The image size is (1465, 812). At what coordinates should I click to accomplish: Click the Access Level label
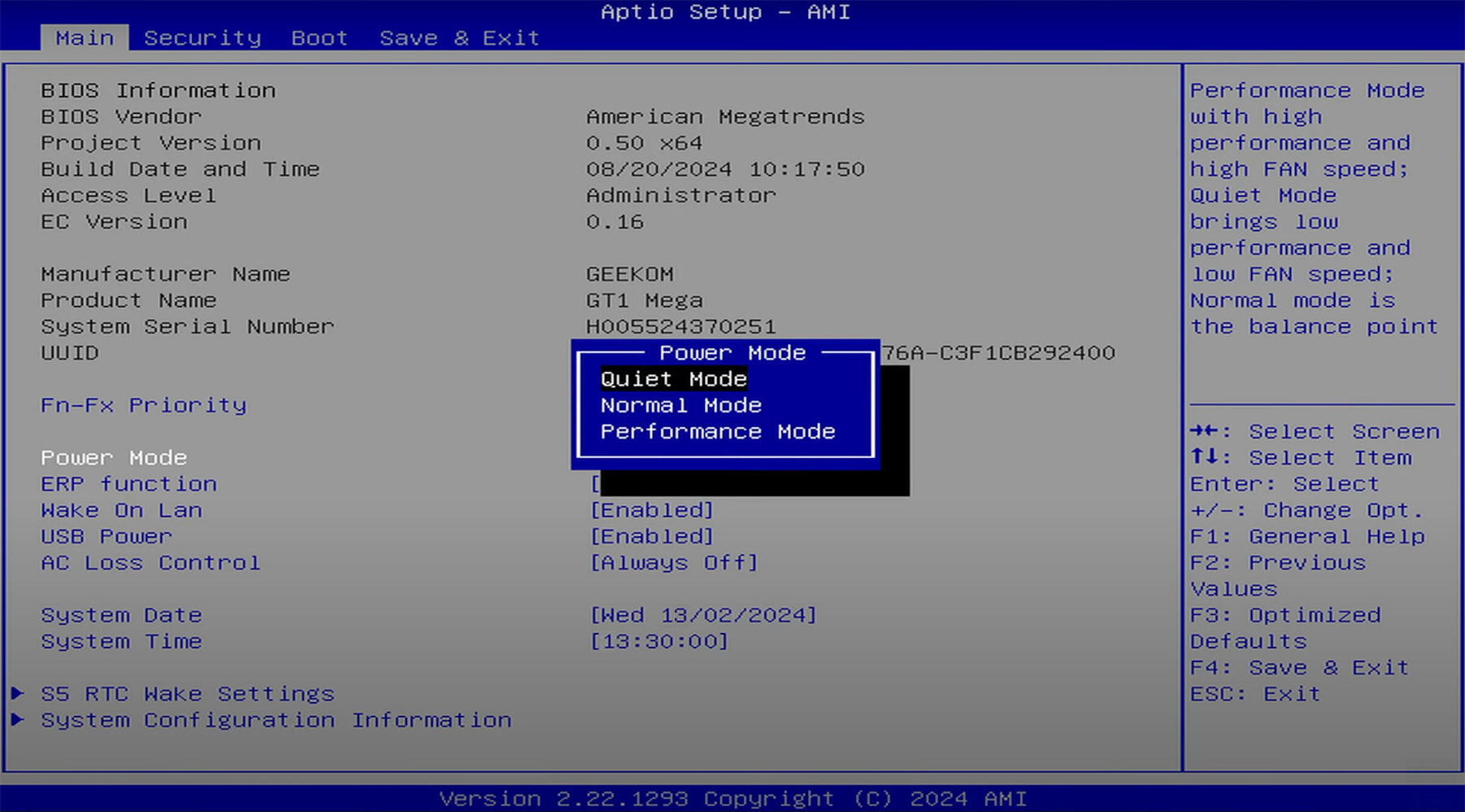click(129, 195)
